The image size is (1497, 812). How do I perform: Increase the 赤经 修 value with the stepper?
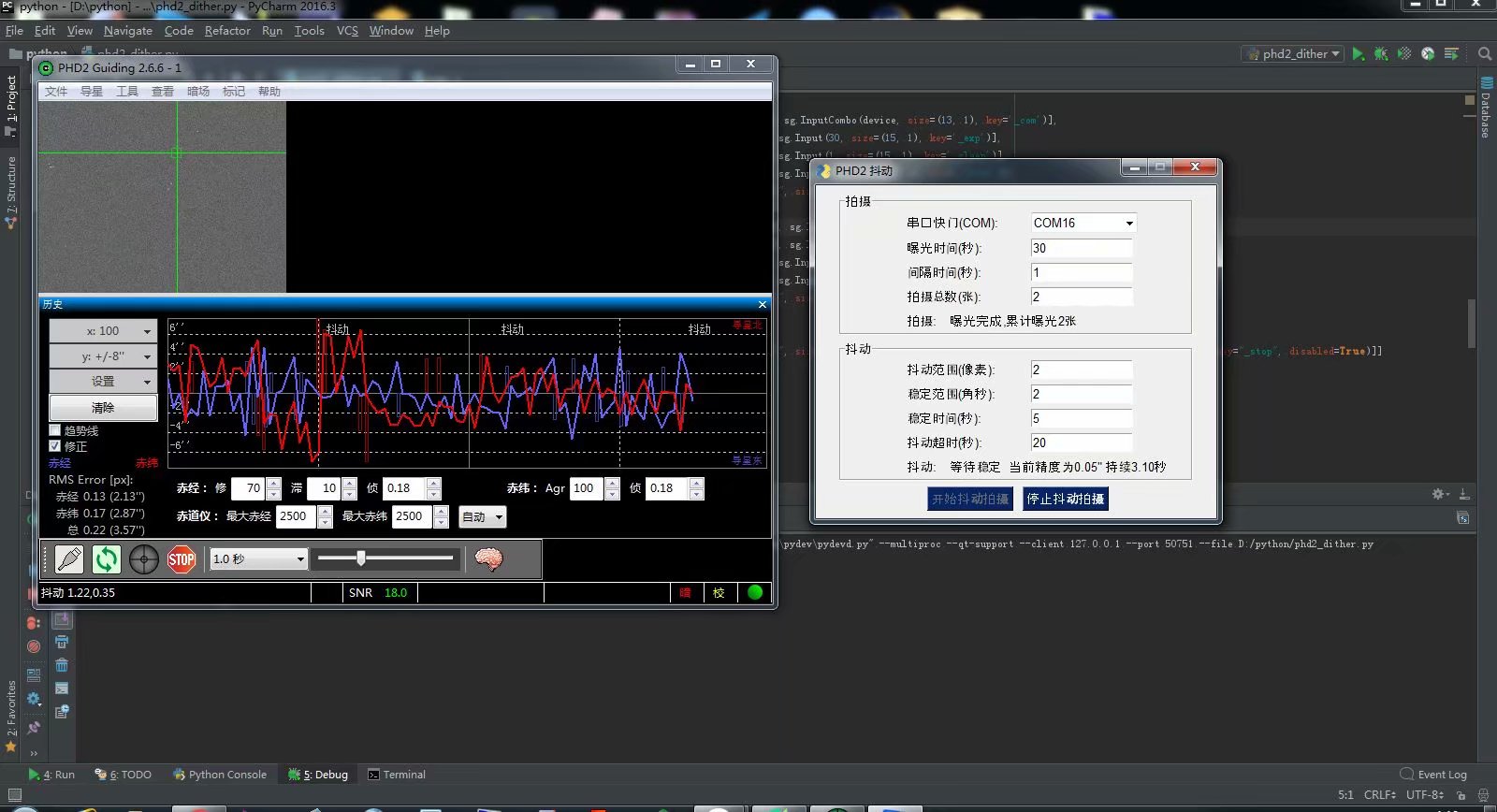[274, 483]
